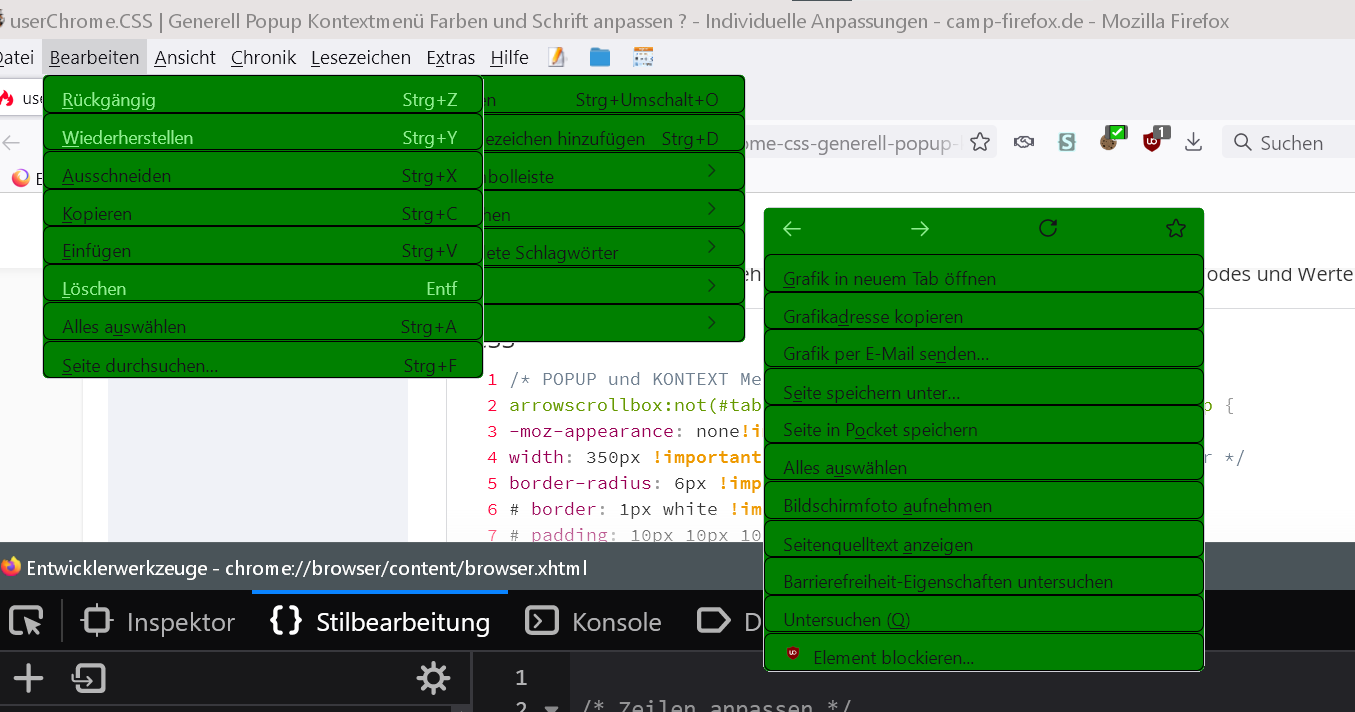The height and width of the screenshot is (712, 1355).
Task: Select Alles auswählen in the Bearbeiten menu
Action: pyautogui.click(x=263, y=322)
